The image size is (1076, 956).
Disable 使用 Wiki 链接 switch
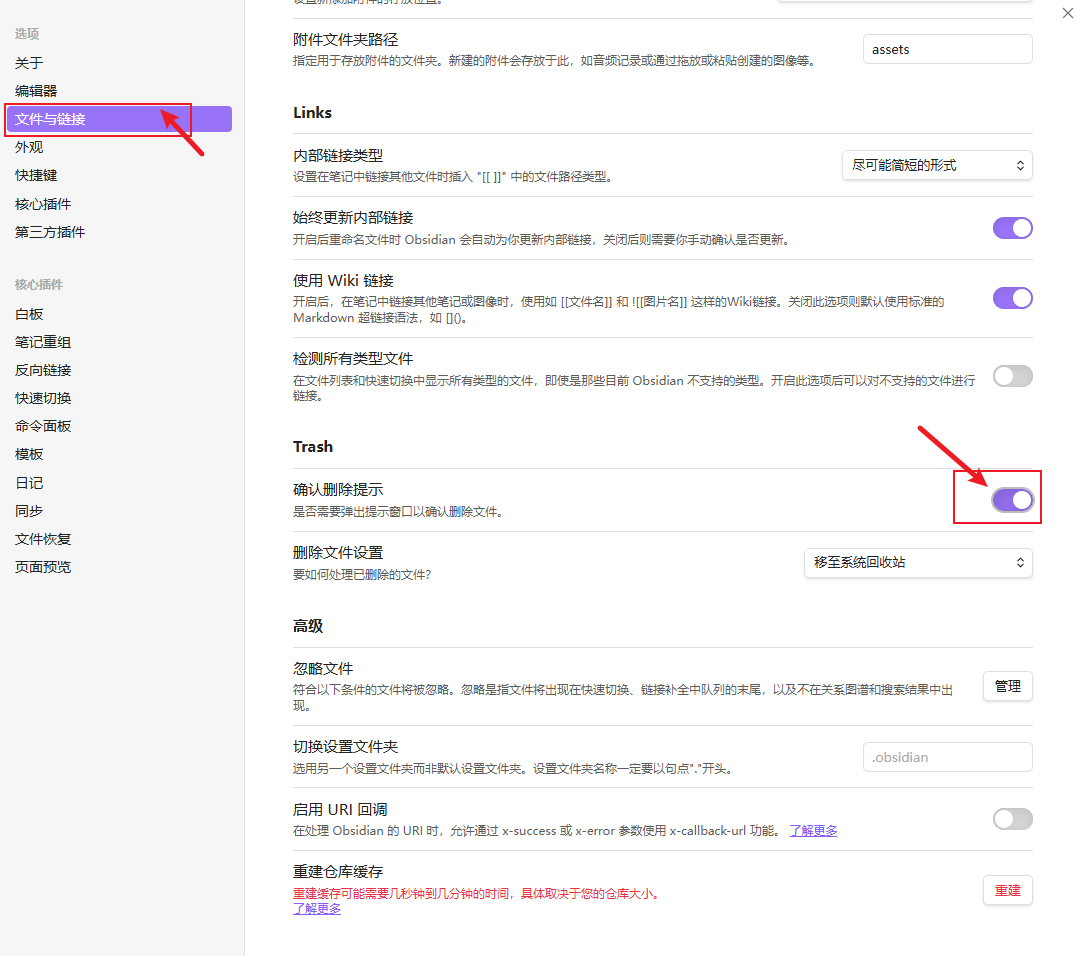1012,298
